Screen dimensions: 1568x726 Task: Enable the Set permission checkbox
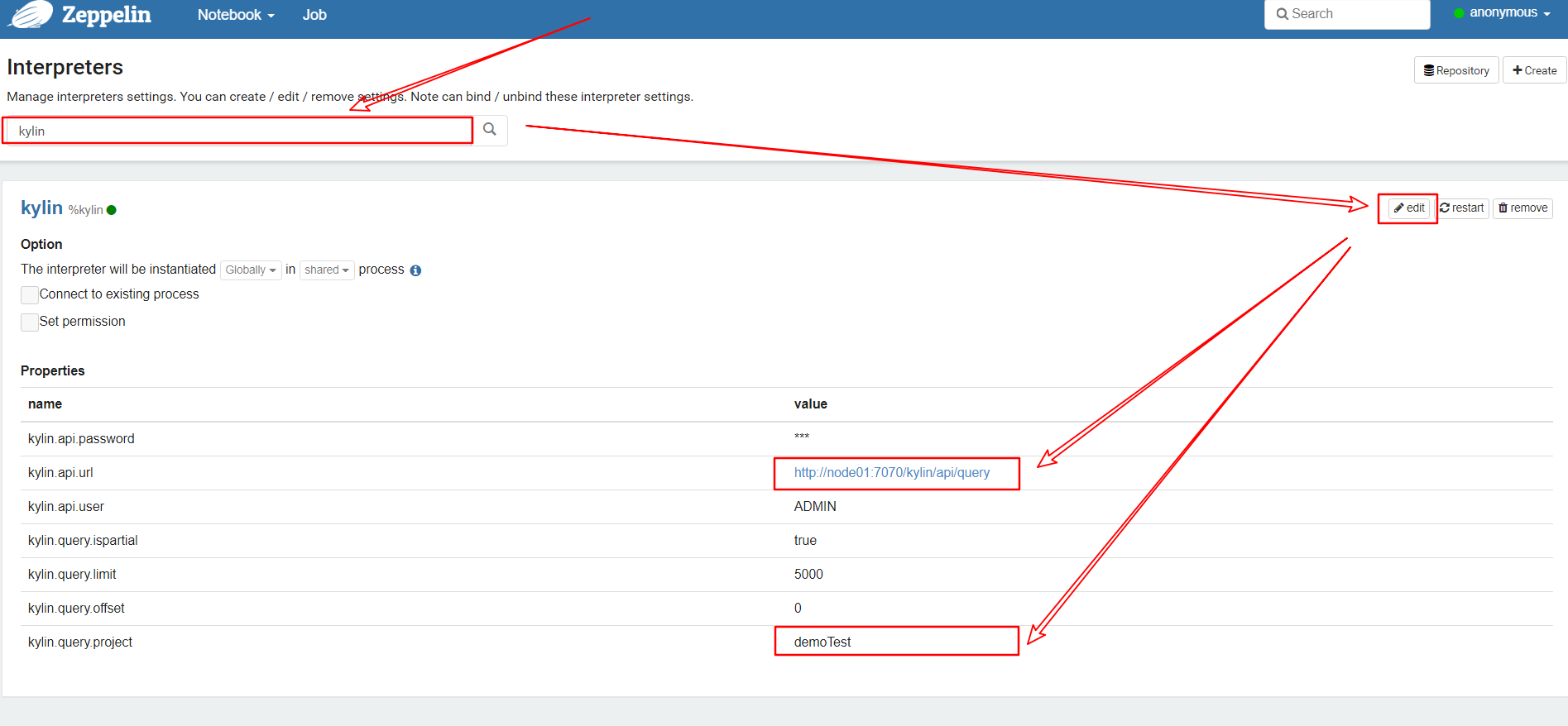click(x=30, y=322)
